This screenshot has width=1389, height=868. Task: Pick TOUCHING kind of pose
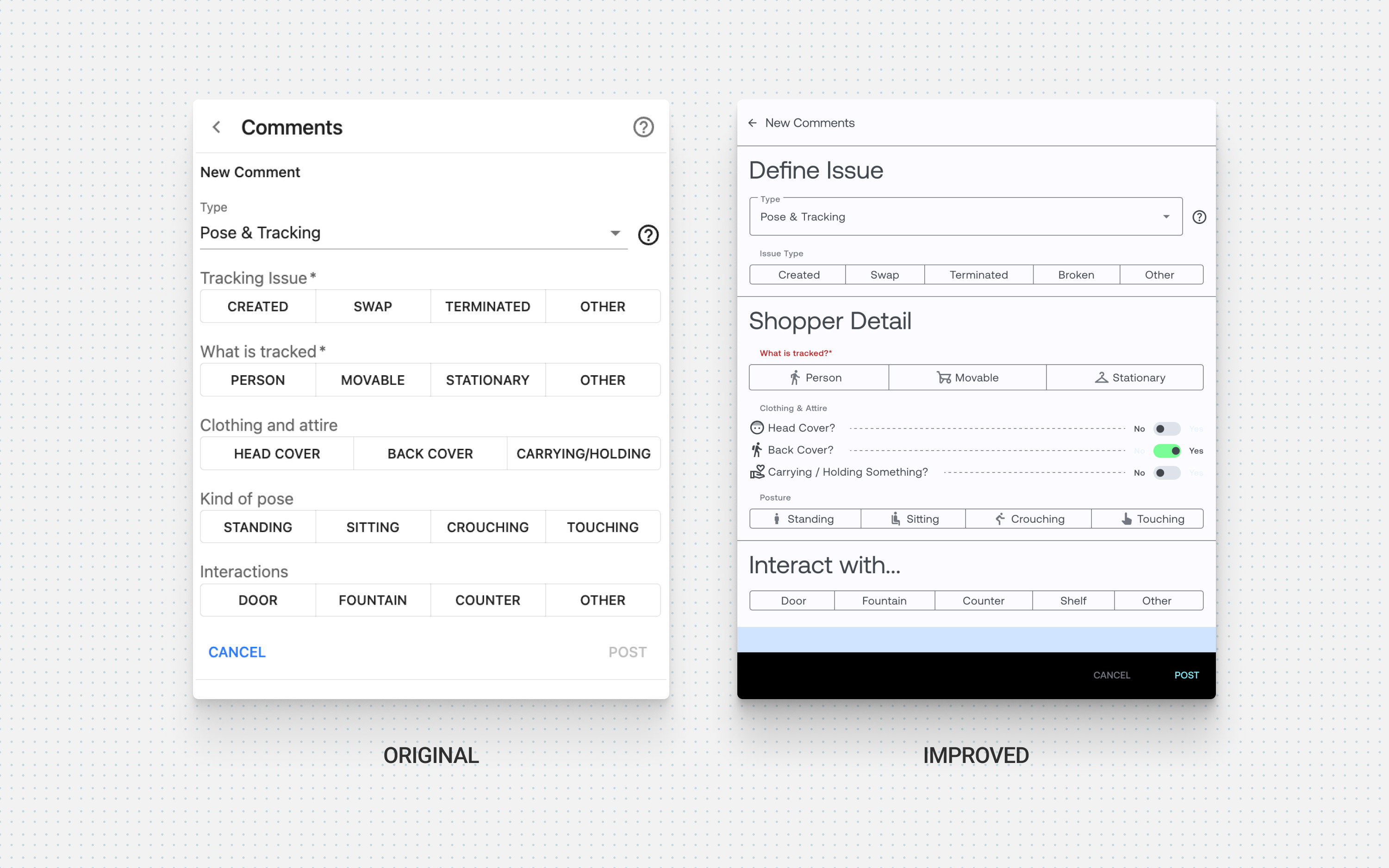coord(602,527)
